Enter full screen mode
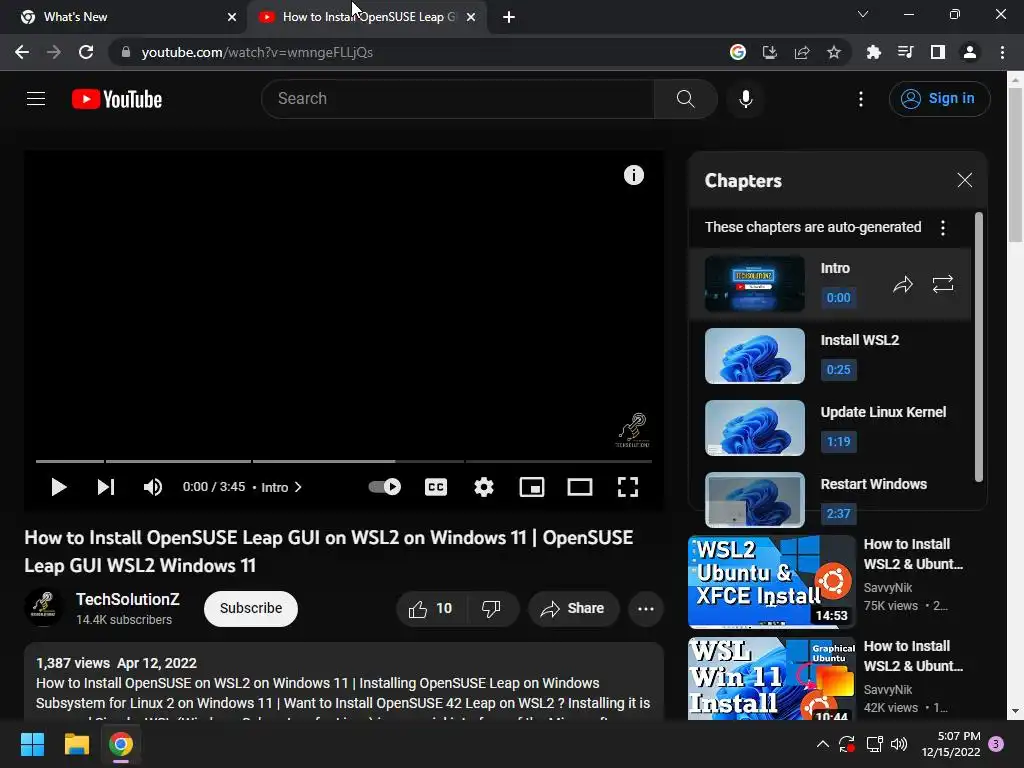Screen dimensions: 1024x768 pos(628,487)
